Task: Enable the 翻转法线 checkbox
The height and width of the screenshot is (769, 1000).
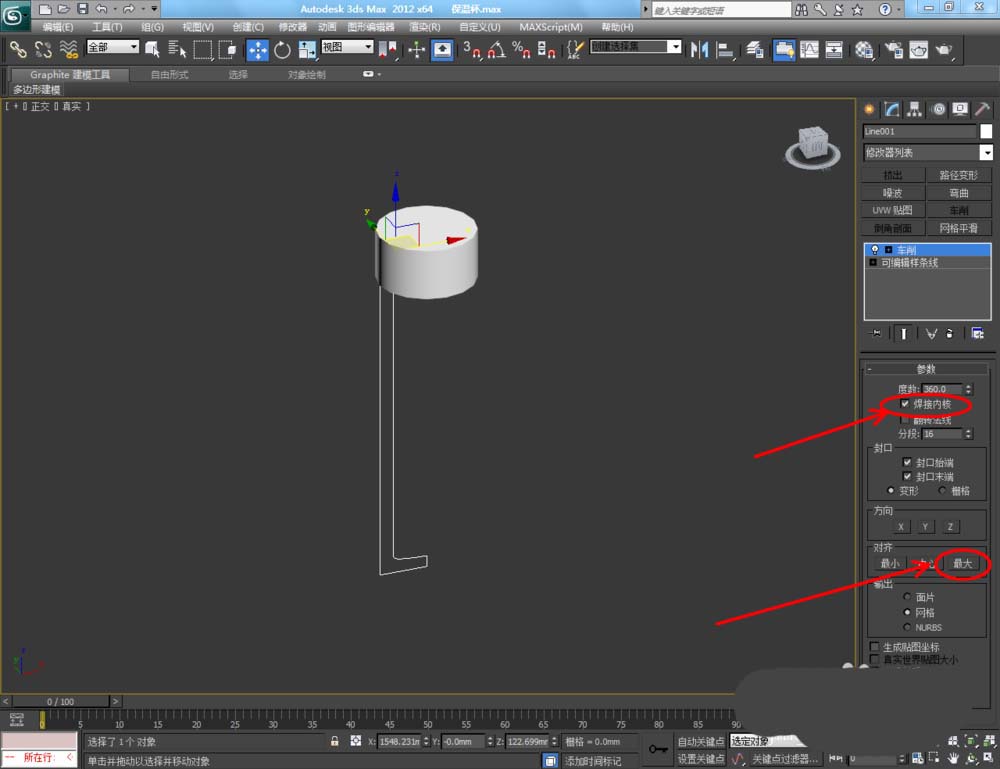Action: point(905,419)
